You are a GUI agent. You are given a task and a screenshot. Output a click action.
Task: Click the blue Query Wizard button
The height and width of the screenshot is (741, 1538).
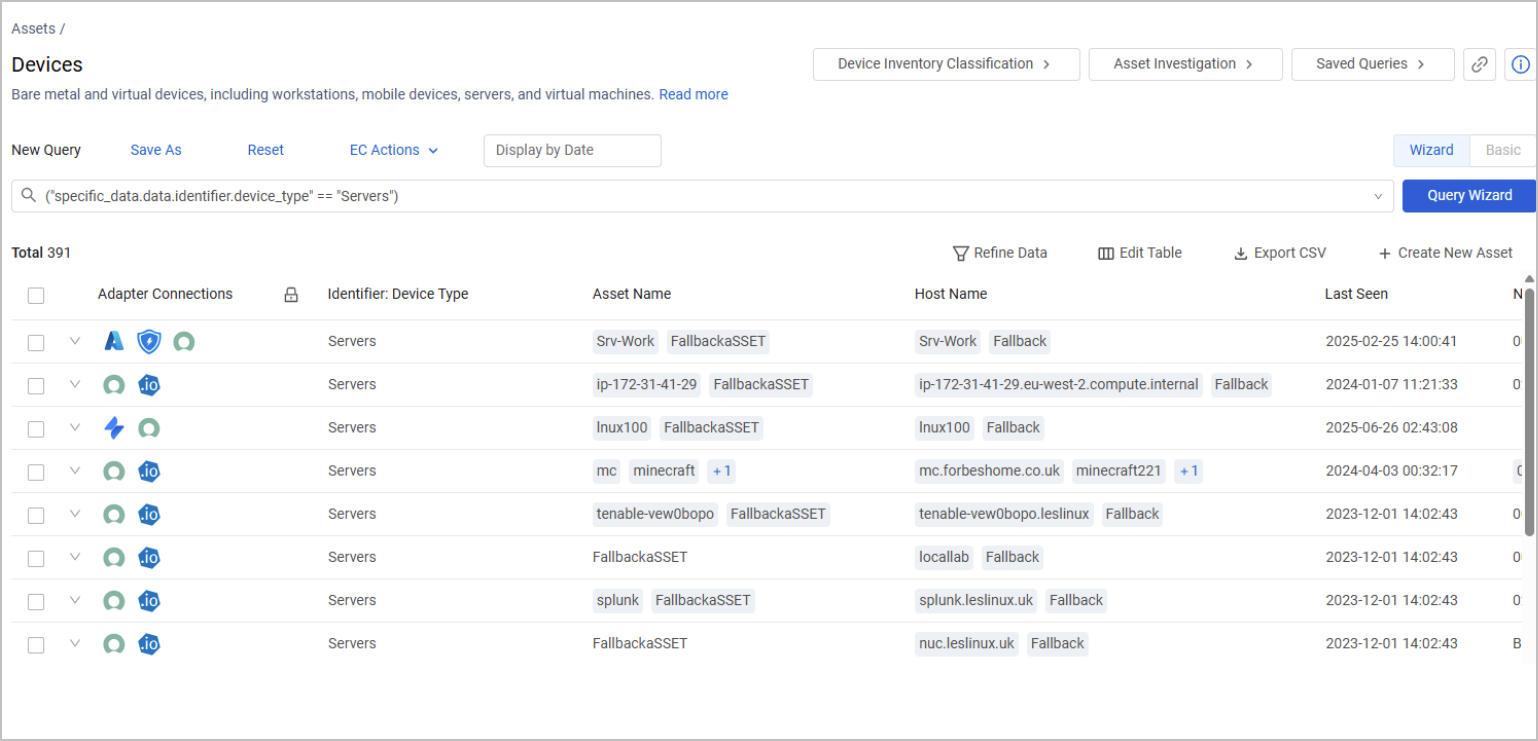point(1469,196)
